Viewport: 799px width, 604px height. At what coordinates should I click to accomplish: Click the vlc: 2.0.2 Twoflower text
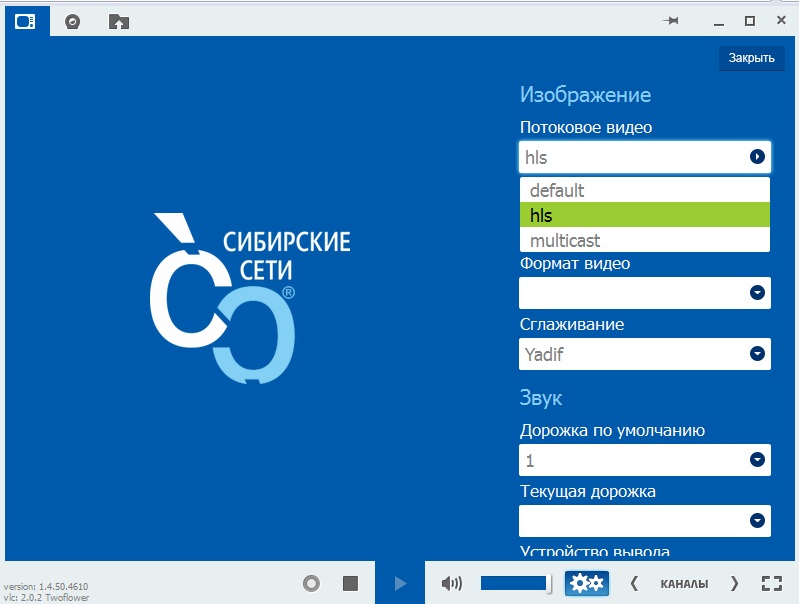46,597
